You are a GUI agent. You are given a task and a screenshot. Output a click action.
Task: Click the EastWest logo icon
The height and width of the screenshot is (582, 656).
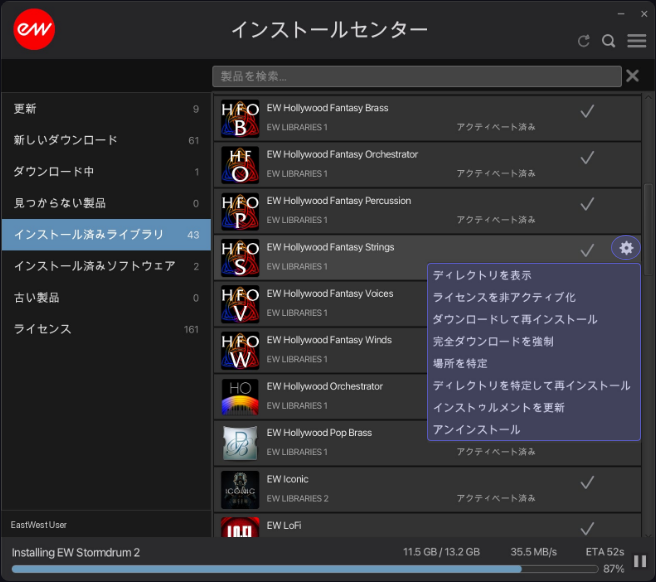pos(34,29)
